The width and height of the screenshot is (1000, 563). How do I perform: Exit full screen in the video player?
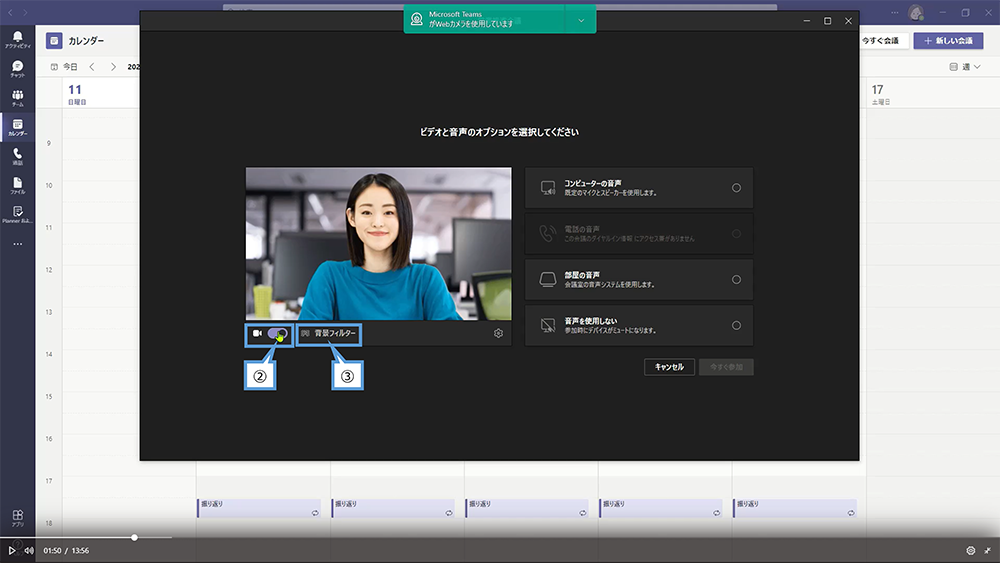988,550
